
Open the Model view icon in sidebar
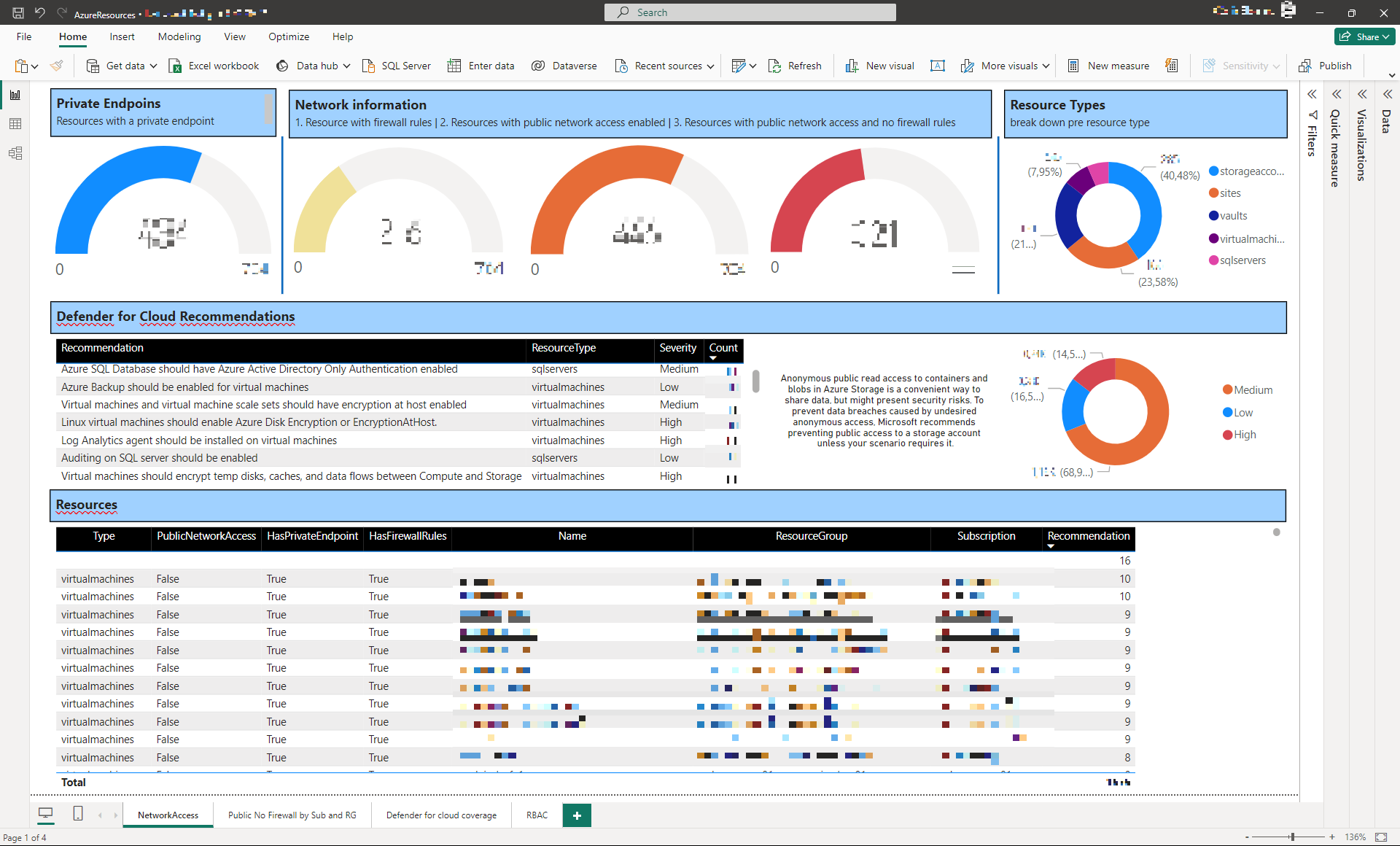pos(15,153)
